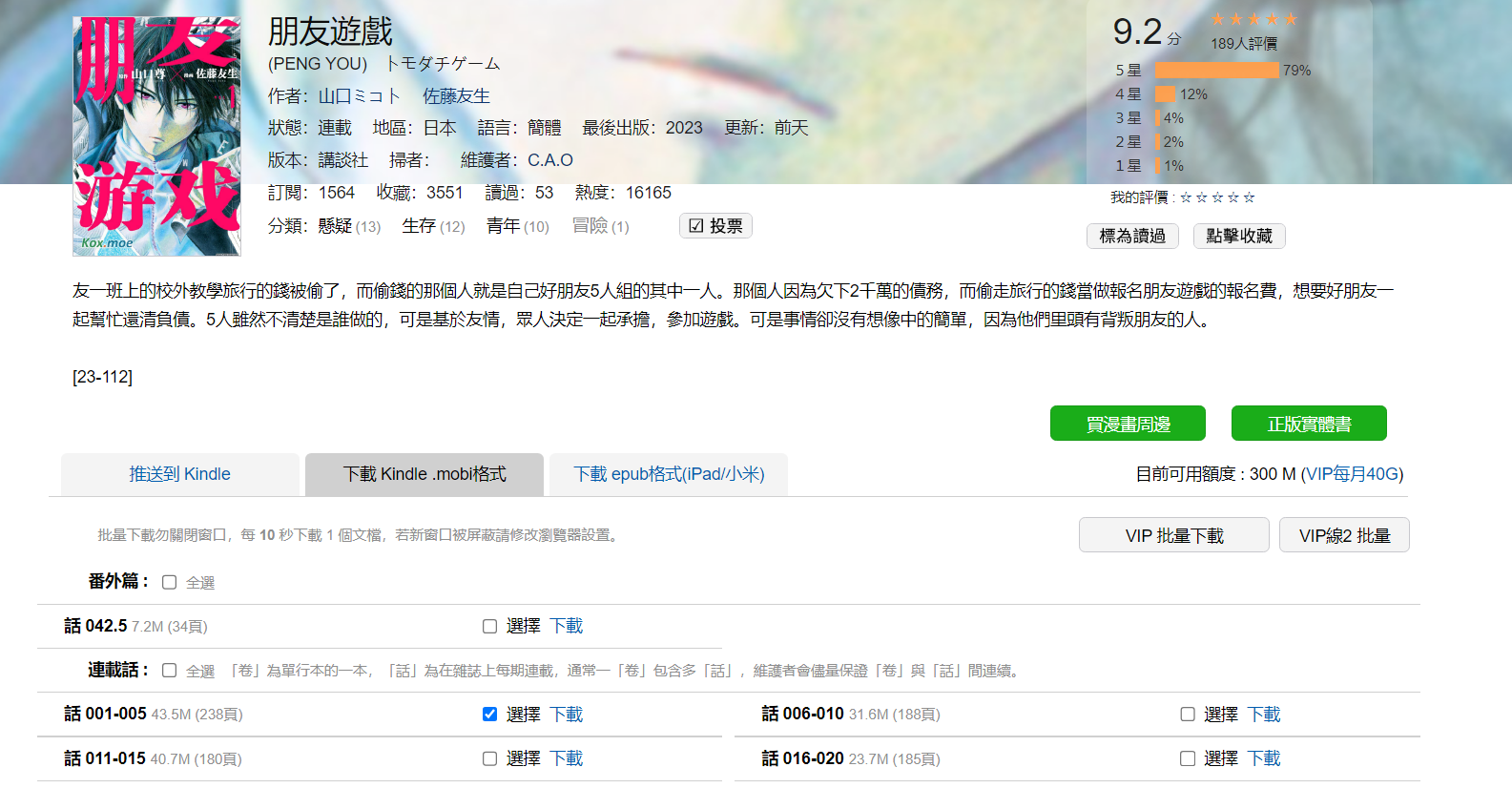The image size is (1512, 788).
Task: Select the 懸疑 category tag
Action: click(335, 226)
